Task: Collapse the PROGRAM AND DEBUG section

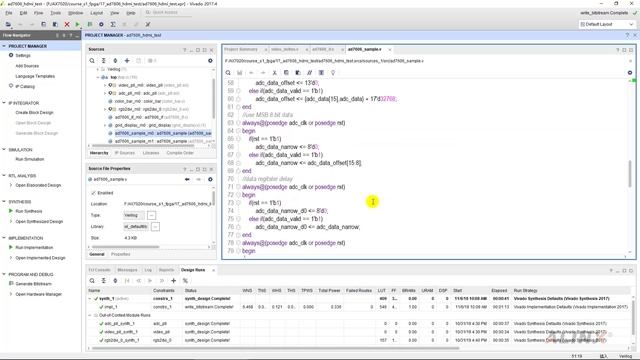Action: [x=4, y=274]
